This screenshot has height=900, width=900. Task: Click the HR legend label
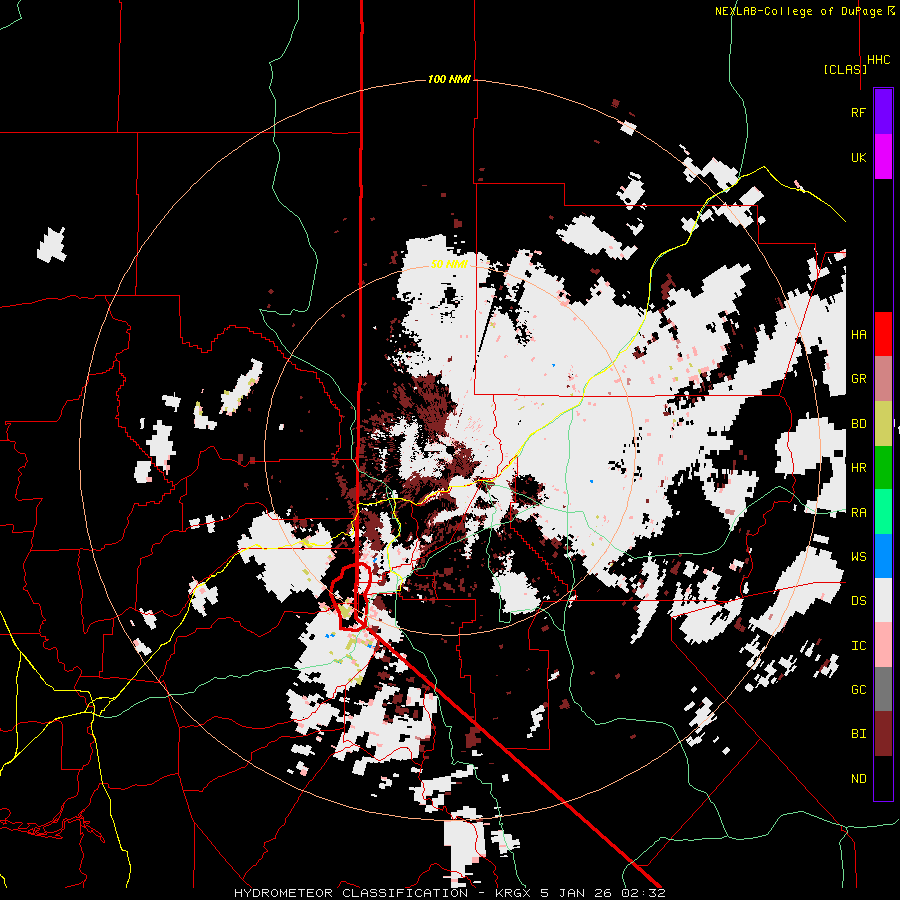858,468
